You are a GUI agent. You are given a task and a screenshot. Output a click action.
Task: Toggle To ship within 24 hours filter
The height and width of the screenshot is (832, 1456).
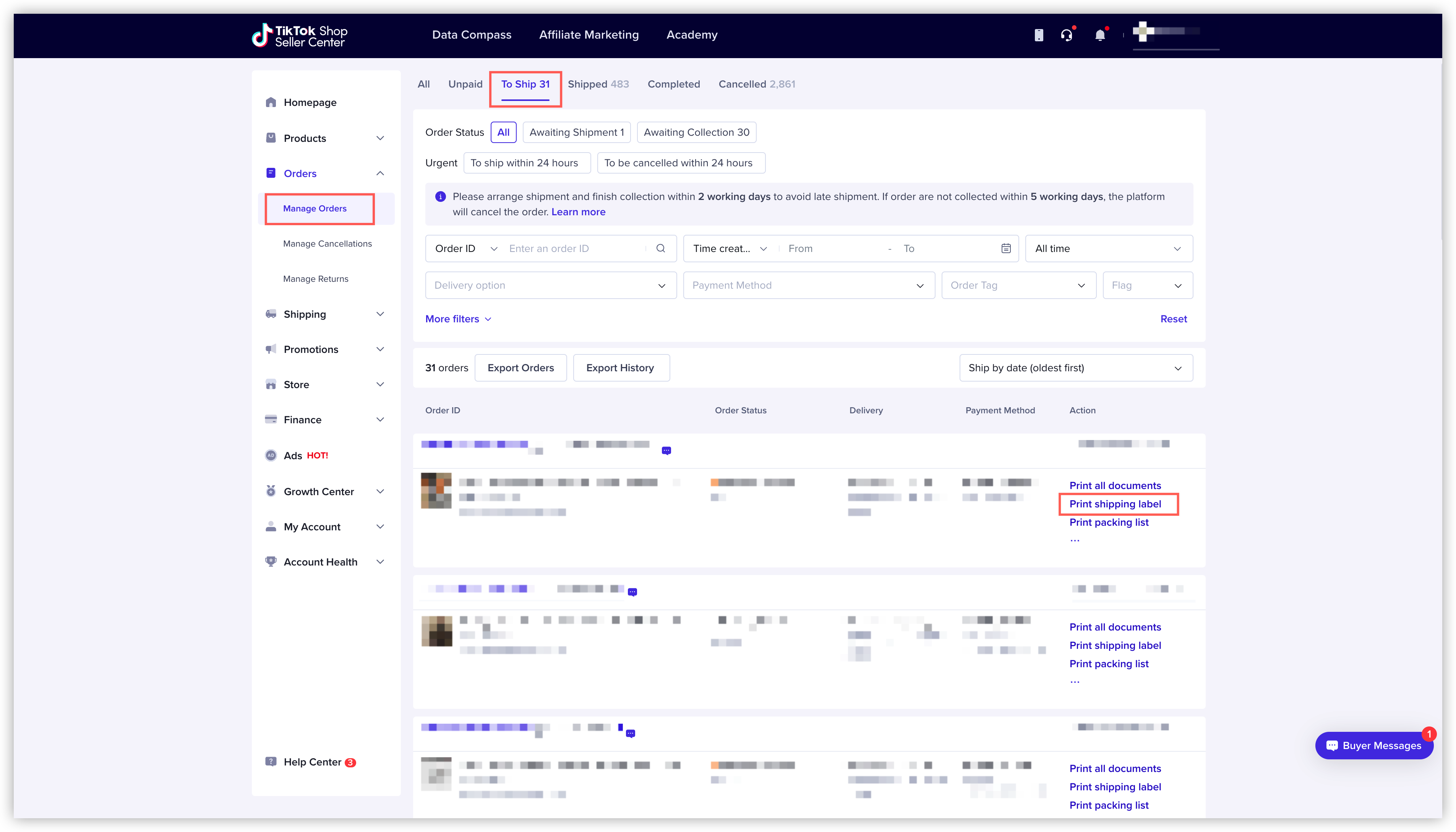(527, 163)
